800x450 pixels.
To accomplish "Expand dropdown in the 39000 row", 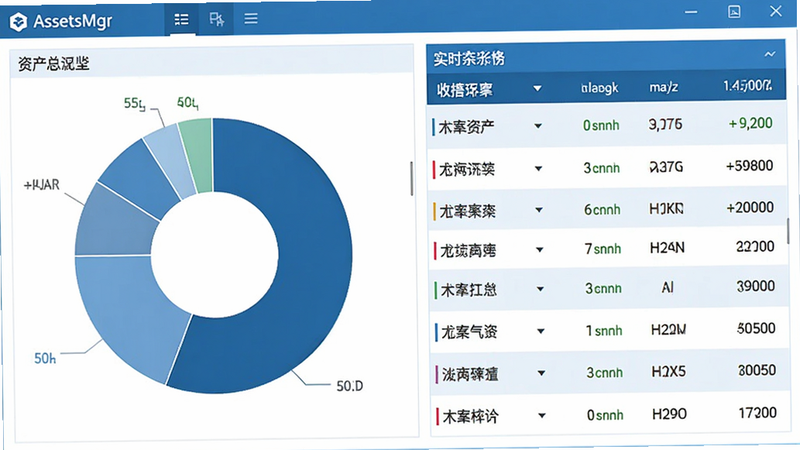I will pos(540,289).
